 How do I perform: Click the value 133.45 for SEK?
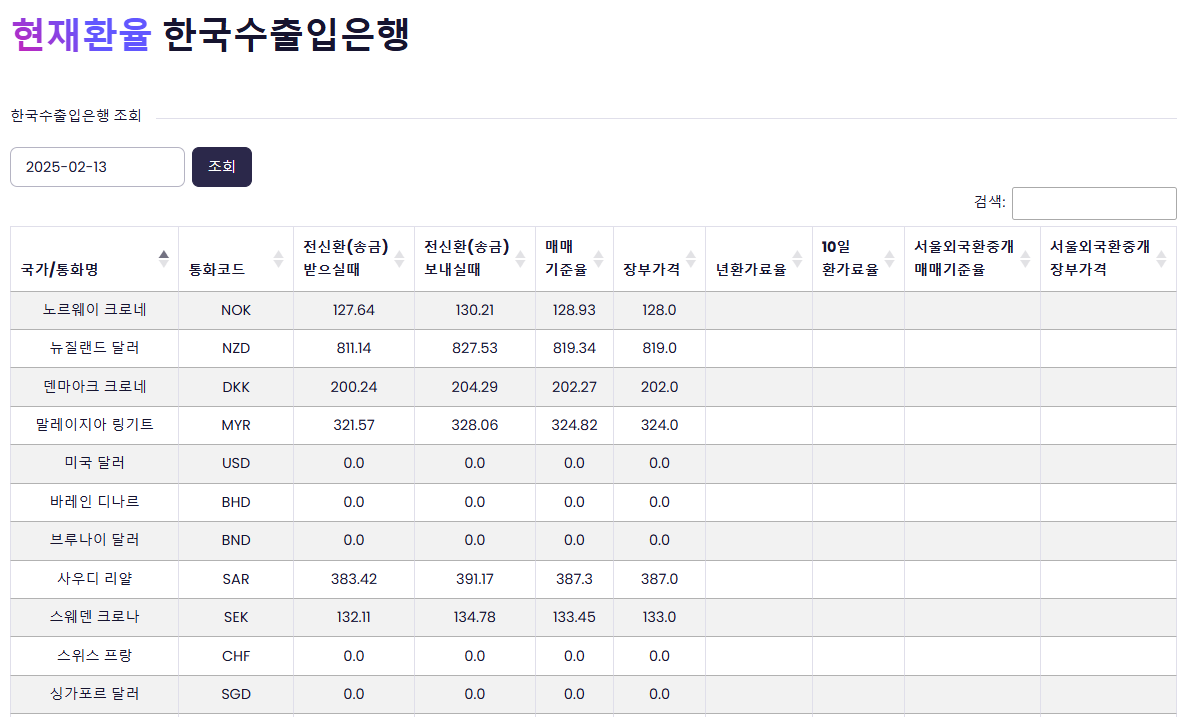[x=574, y=618]
